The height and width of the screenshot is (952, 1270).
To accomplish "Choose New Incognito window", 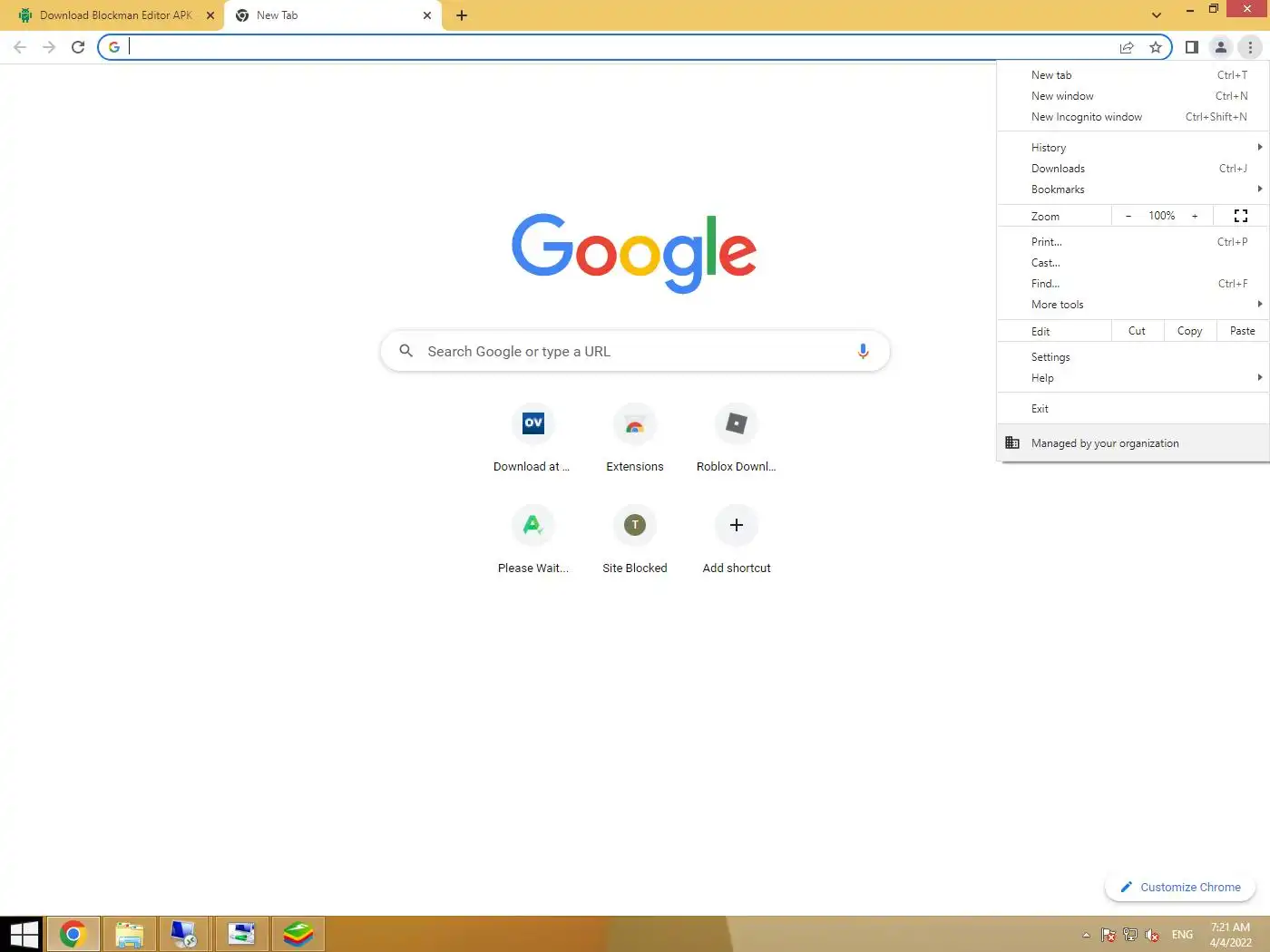I will [x=1133, y=117].
